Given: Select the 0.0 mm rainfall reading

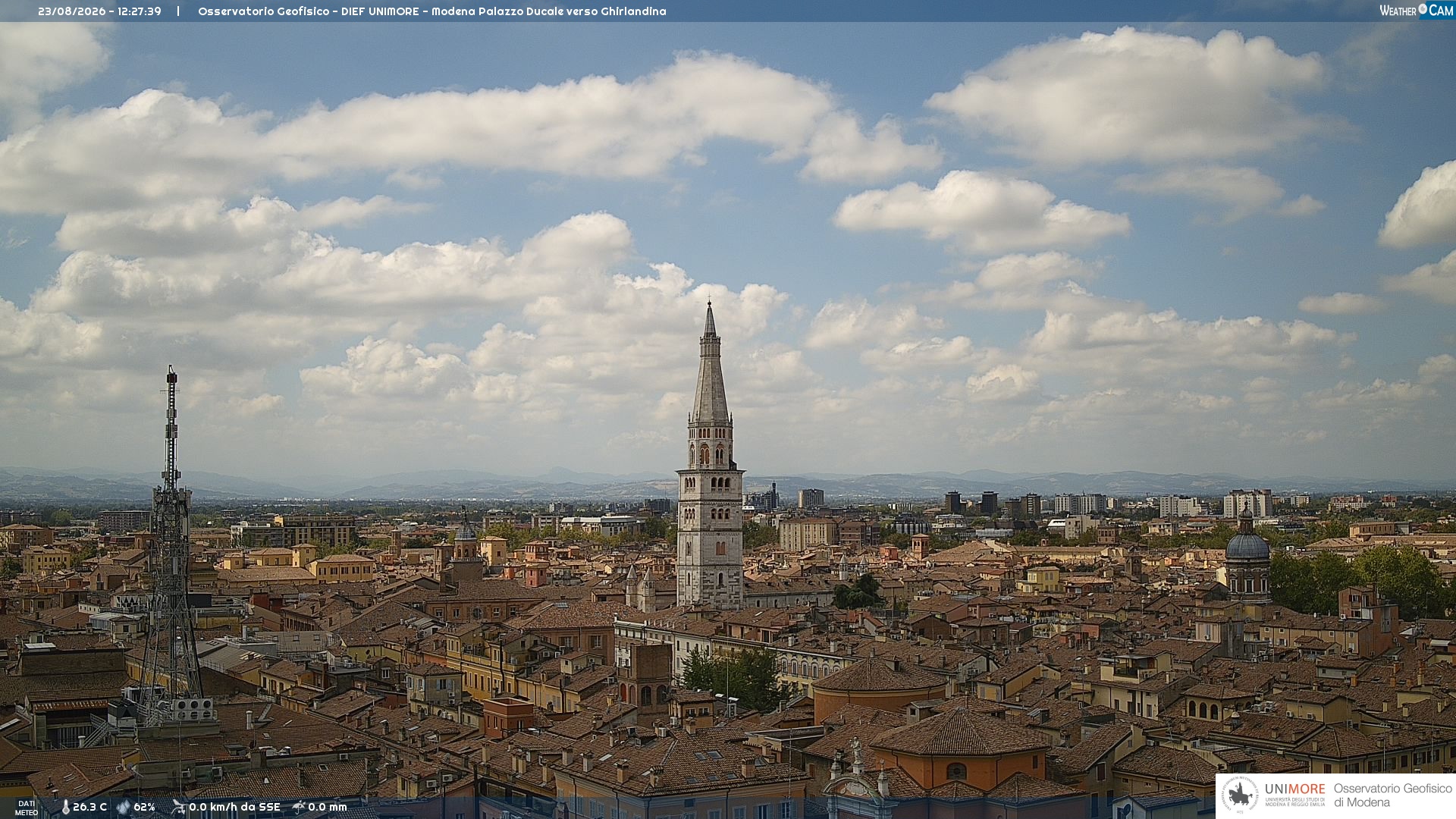Looking at the screenshot, I should pos(328,807).
